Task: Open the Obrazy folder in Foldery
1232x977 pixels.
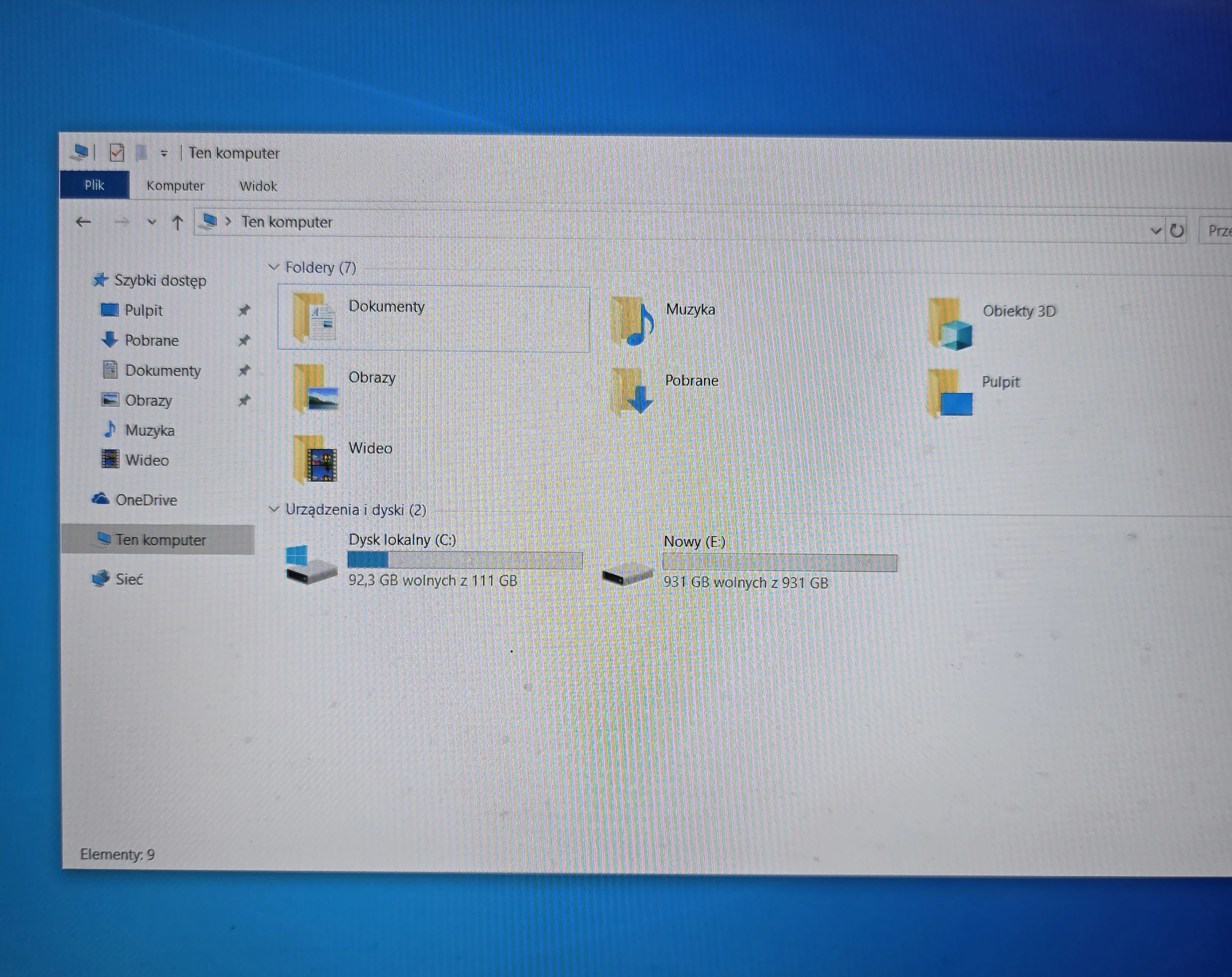Action: pyautogui.click(x=345, y=389)
